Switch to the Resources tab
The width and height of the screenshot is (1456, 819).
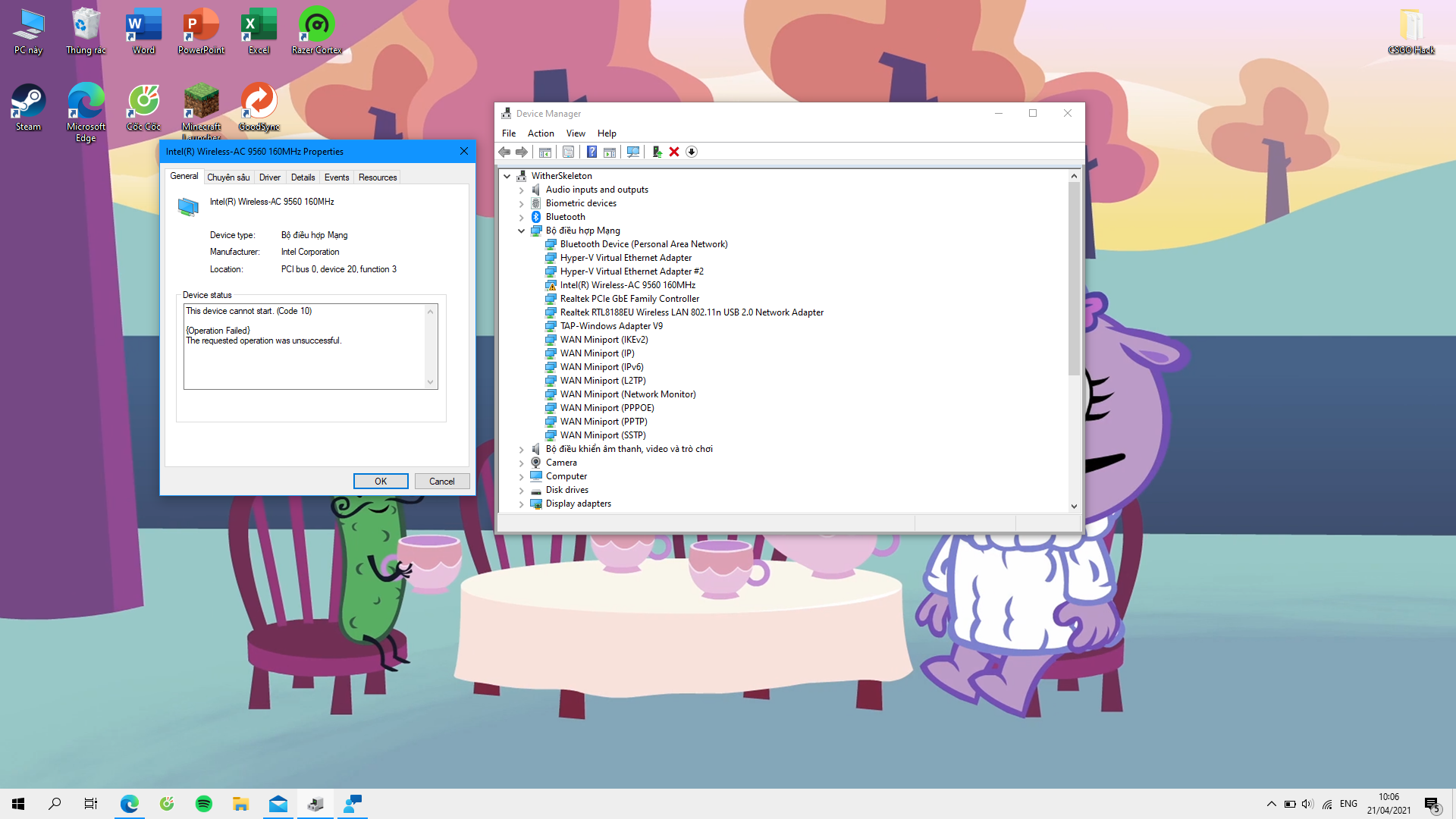click(378, 177)
